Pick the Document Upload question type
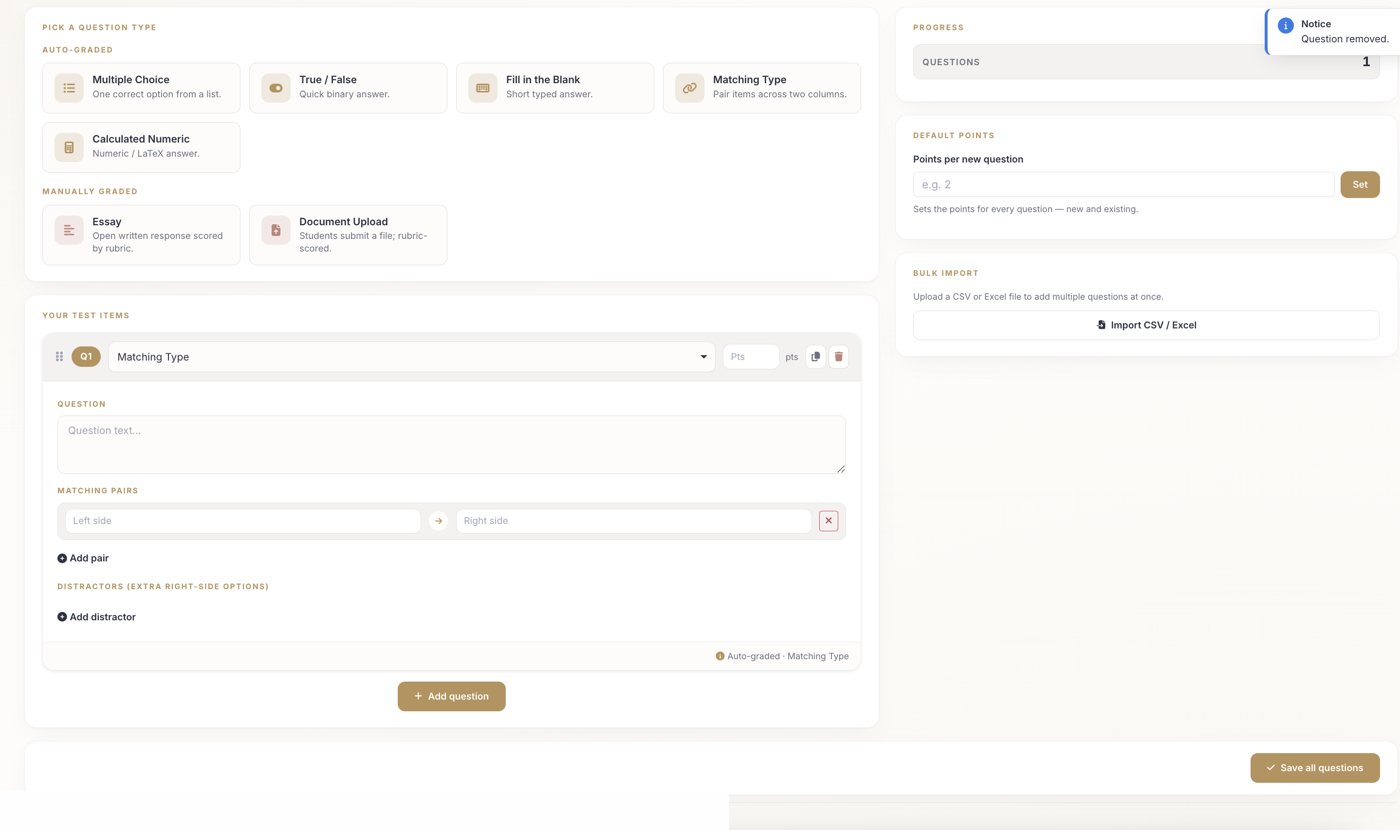The width and height of the screenshot is (1400, 830). tap(348, 235)
